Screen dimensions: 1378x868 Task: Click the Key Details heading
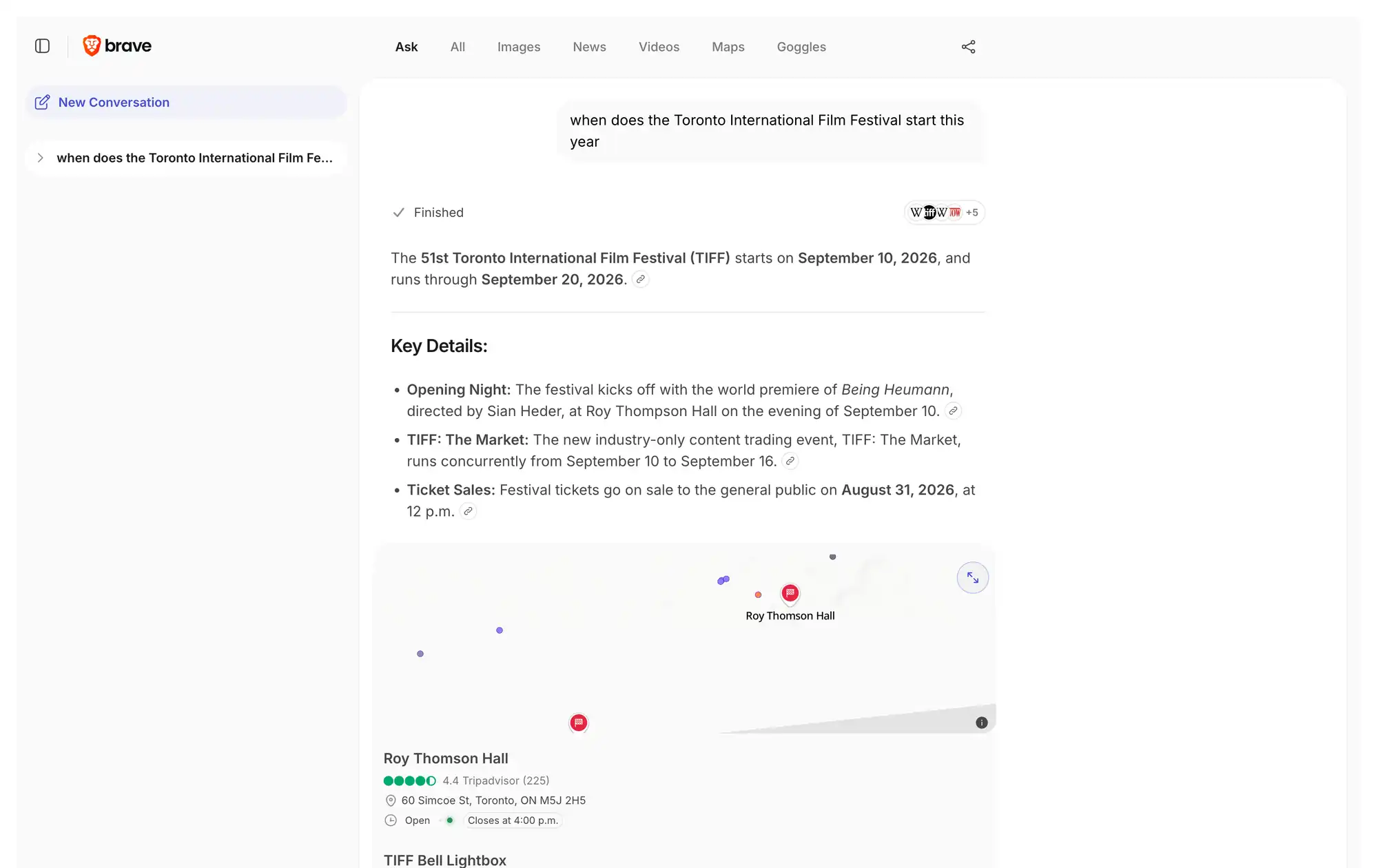[x=439, y=346]
